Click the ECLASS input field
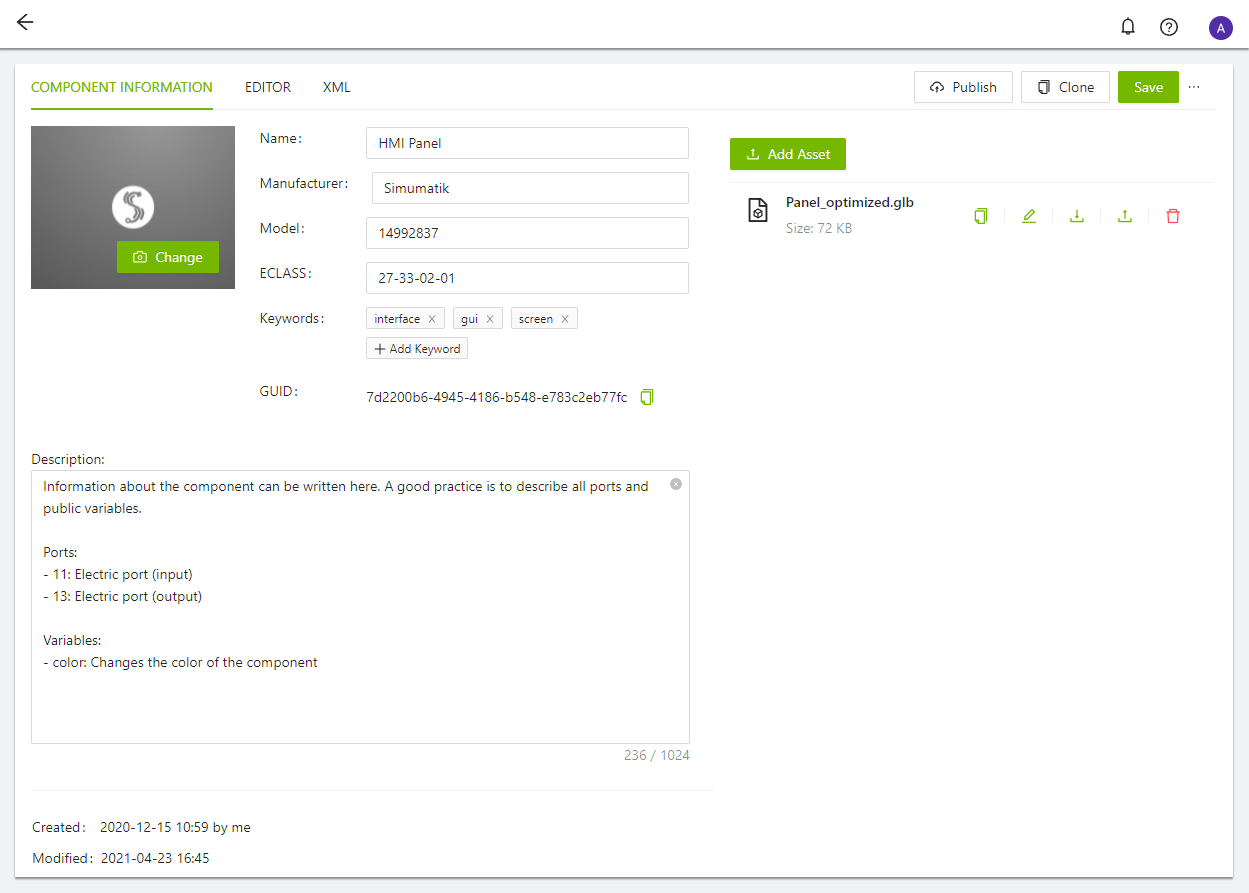 527,278
